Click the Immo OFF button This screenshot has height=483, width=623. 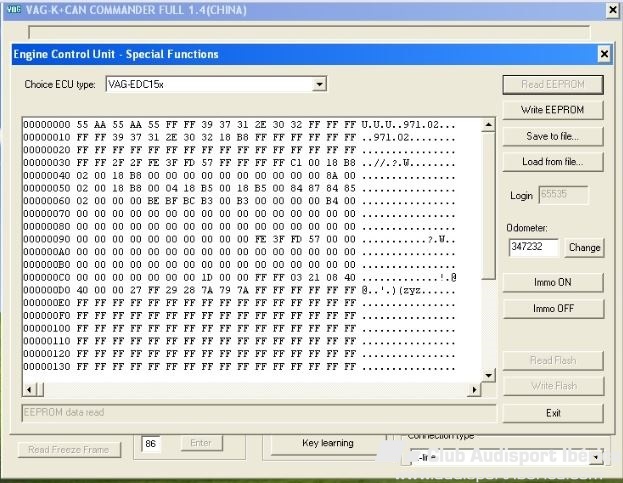tap(553, 308)
